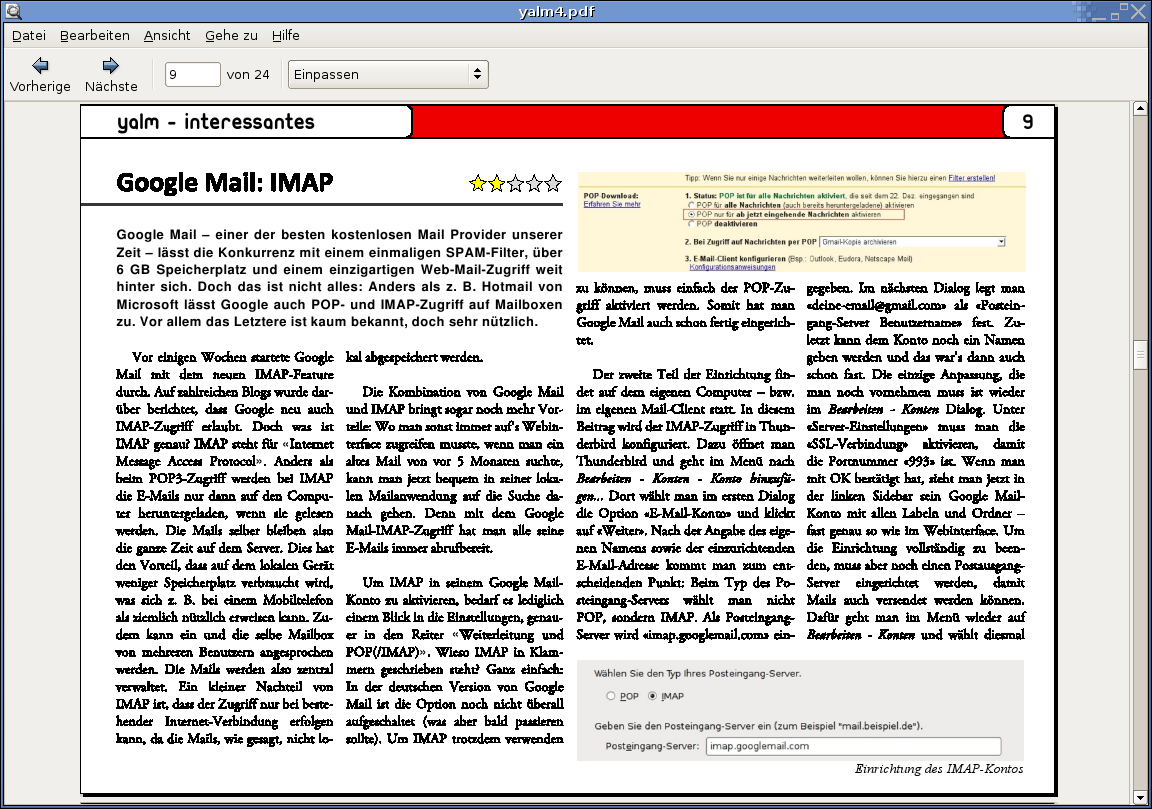Click the vertical scrollbar up arrow
This screenshot has height=809, width=1152.
click(1140, 109)
